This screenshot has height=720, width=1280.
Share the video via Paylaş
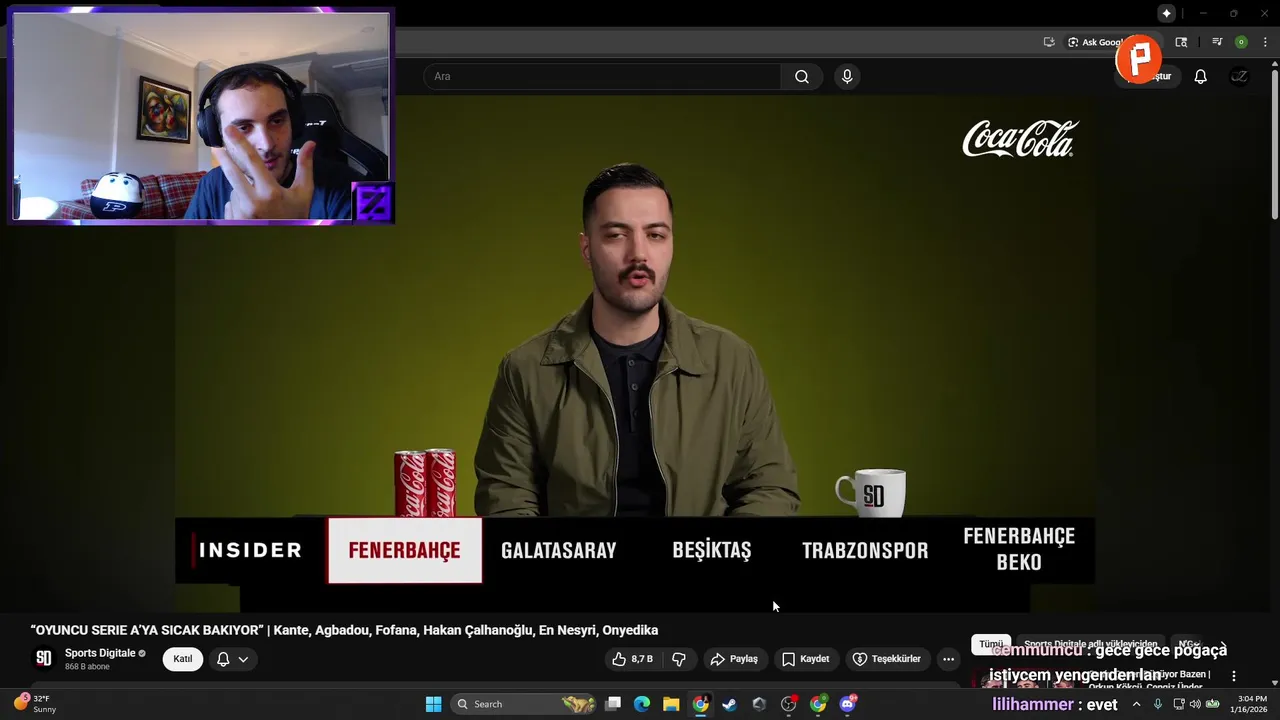coord(734,659)
